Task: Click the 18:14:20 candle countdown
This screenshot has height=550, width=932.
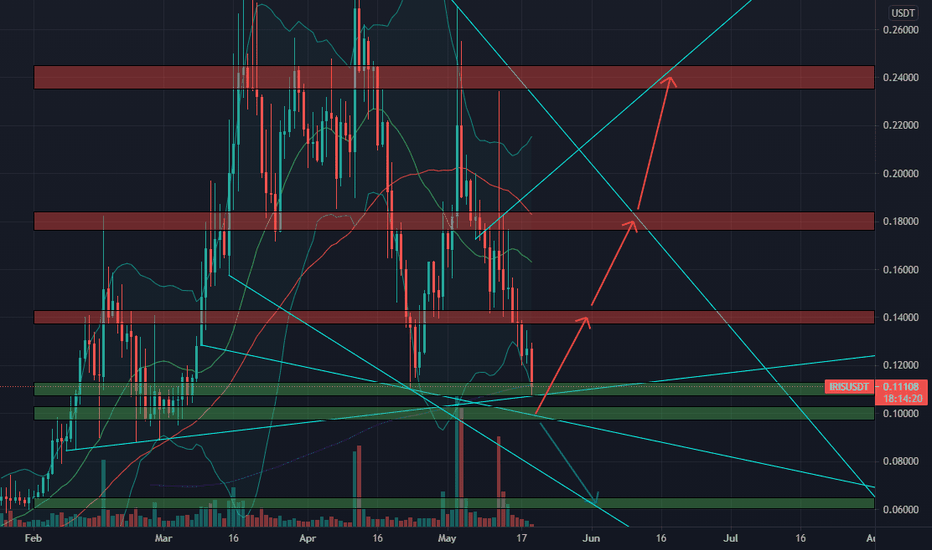Action: coord(902,398)
